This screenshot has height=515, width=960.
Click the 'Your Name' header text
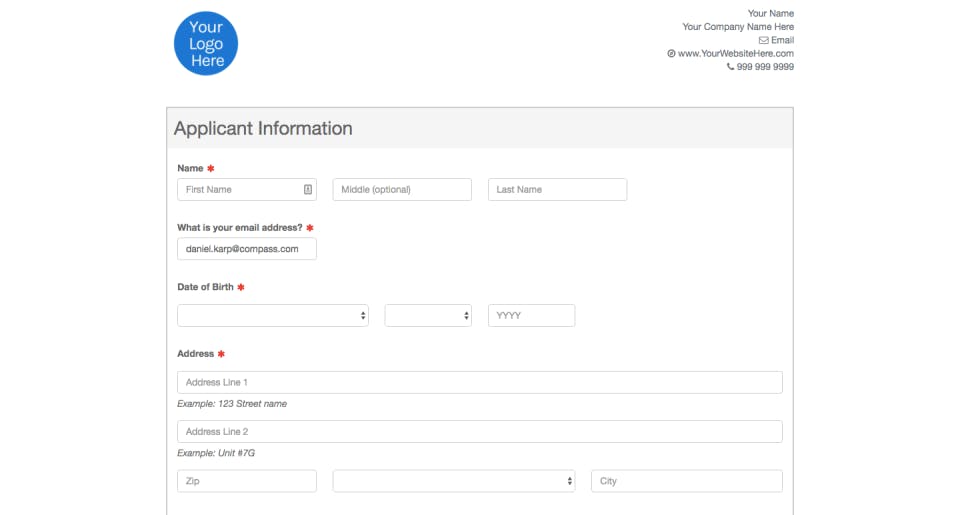[771, 13]
